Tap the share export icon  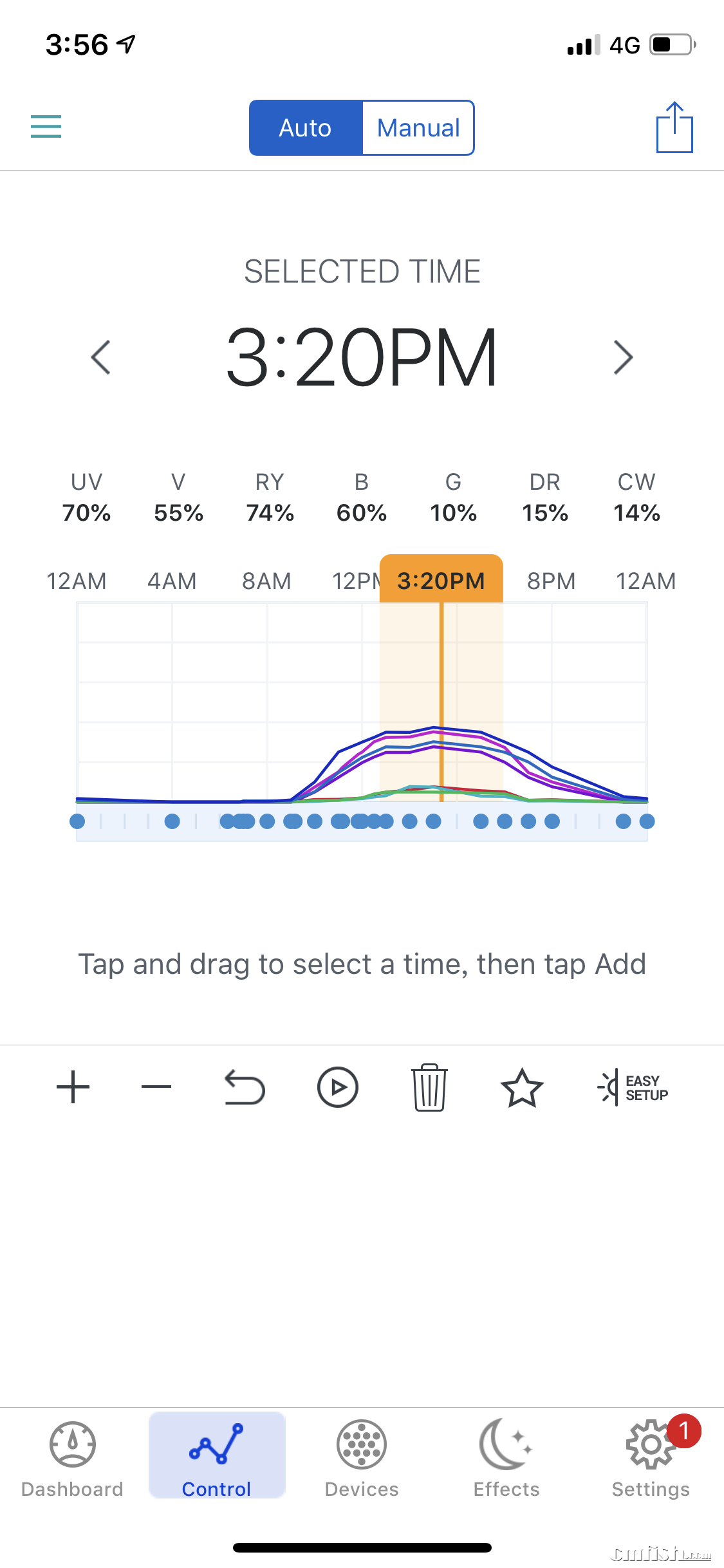pyautogui.click(x=674, y=127)
